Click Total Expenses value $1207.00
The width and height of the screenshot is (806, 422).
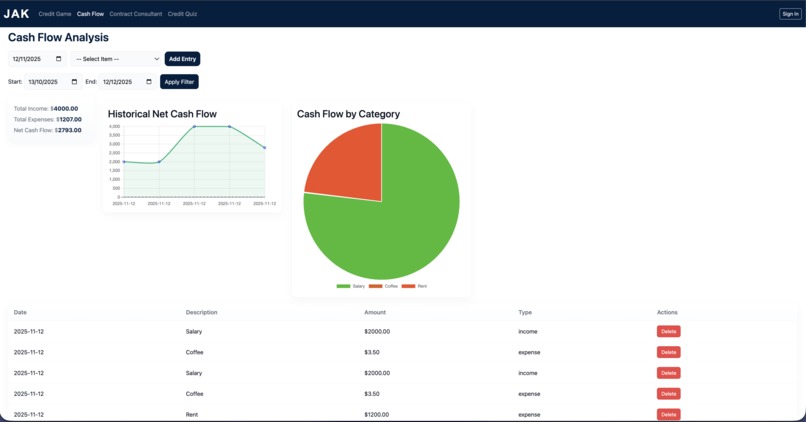tap(69, 119)
